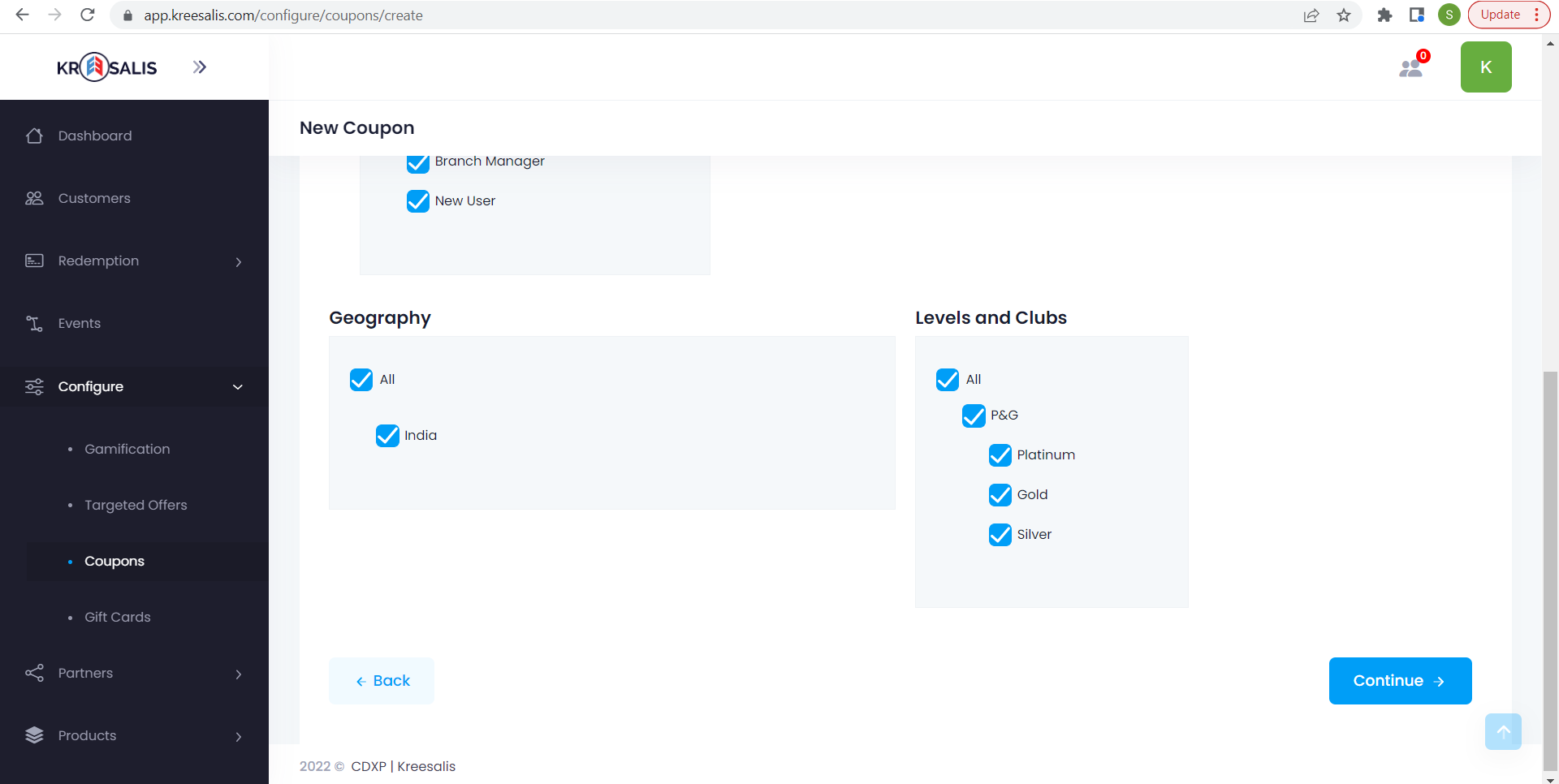Uncheck the P&G checkbox
This screenshot has width=1559, height=784.
click(974, 416)
